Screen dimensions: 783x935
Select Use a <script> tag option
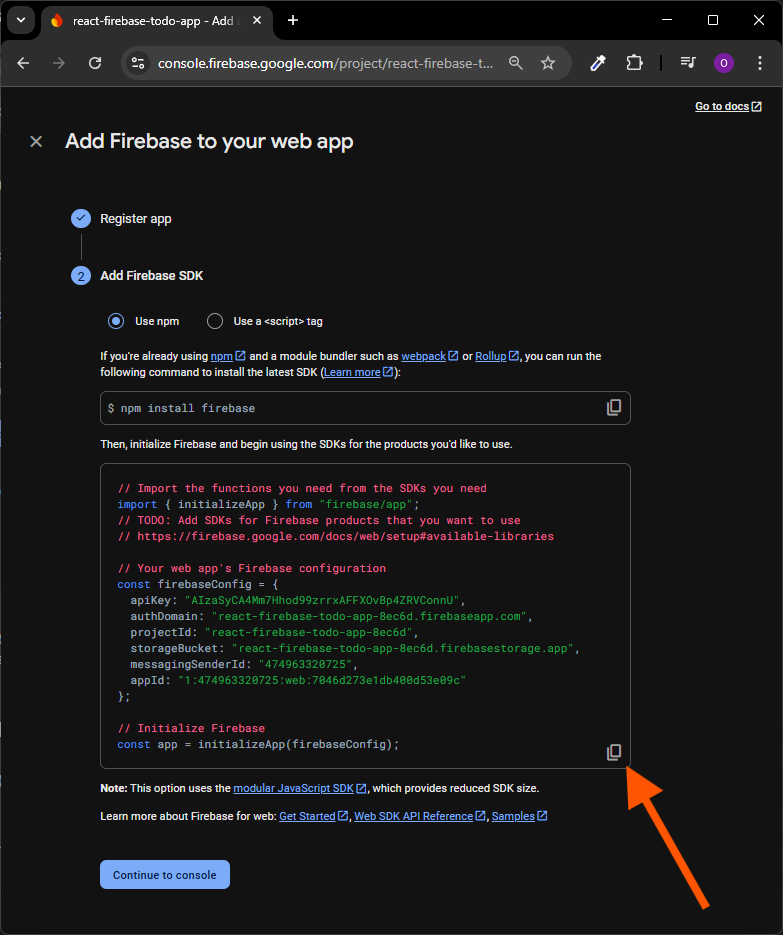click(x=215, y=321)
